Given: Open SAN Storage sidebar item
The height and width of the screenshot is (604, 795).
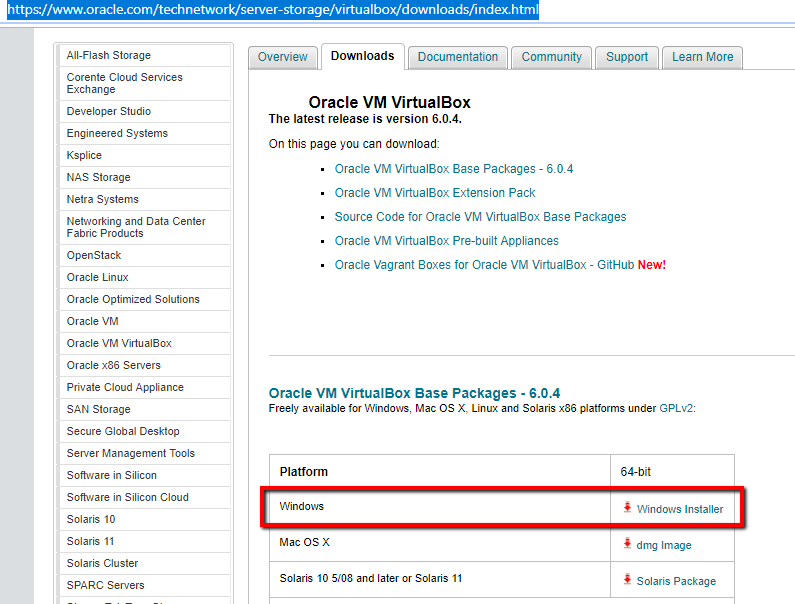Looking at the screenshot, I should tap(145, 409).
